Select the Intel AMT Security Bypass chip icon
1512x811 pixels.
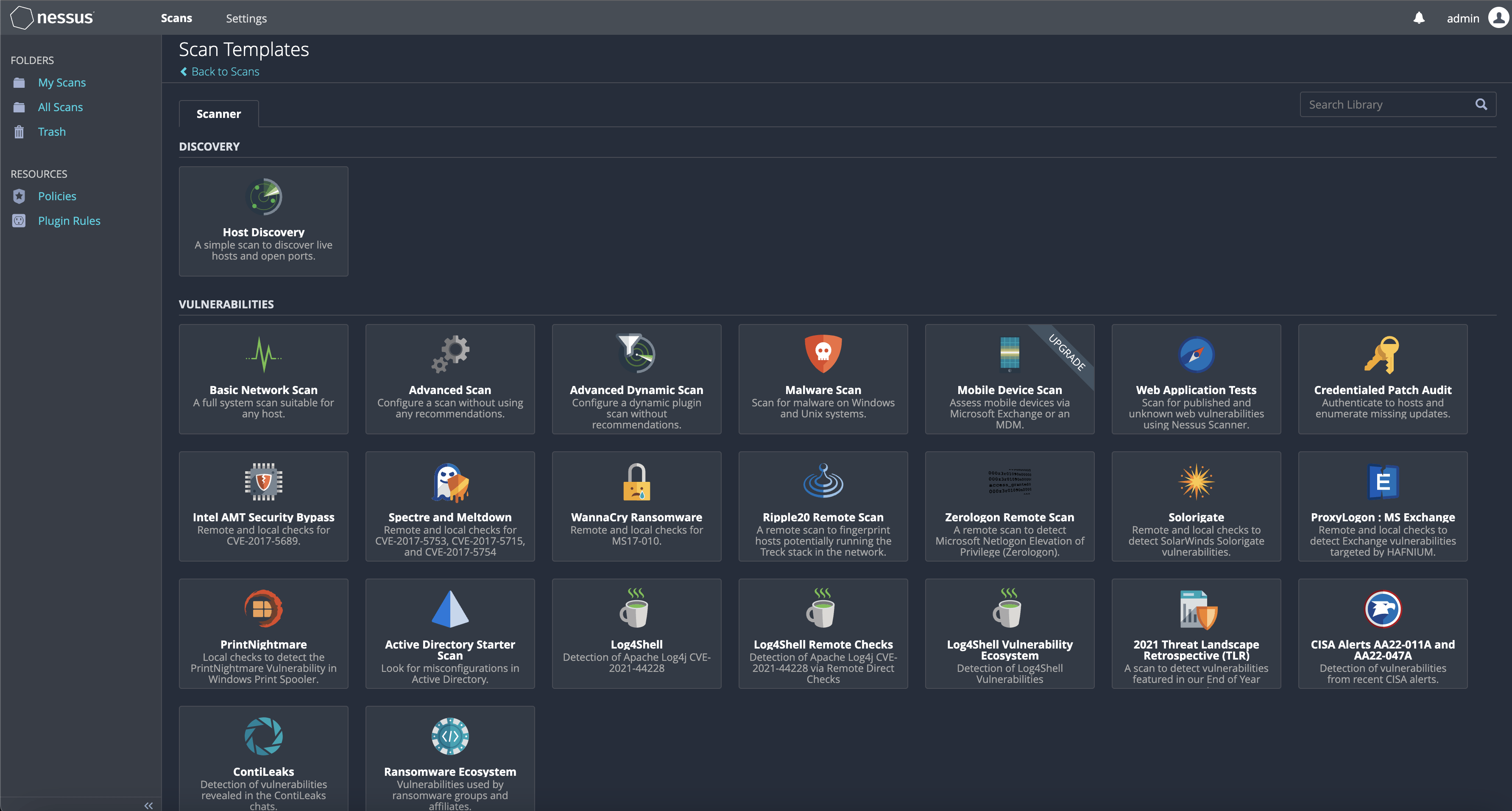[x=264, y=481]
